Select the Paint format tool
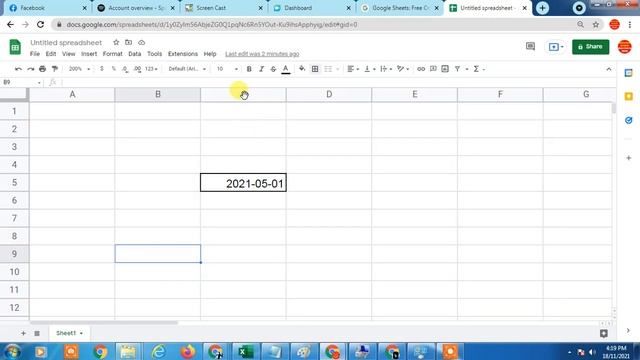 point(55,69)
